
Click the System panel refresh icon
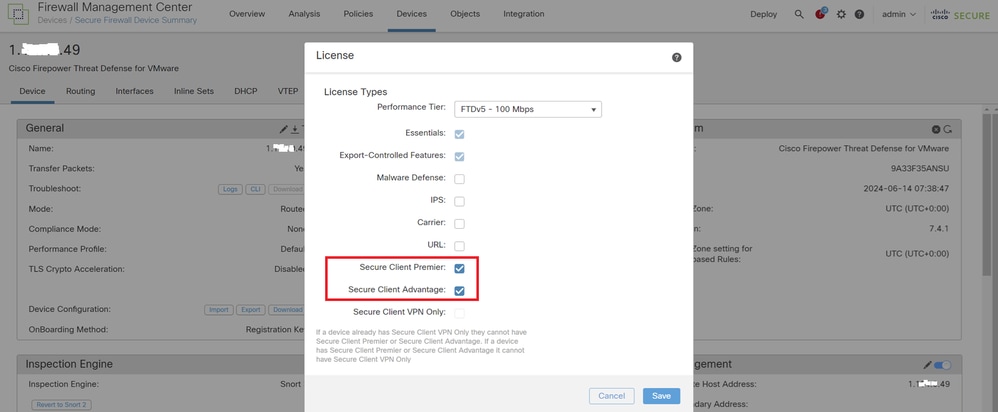(x=948, y=129)
